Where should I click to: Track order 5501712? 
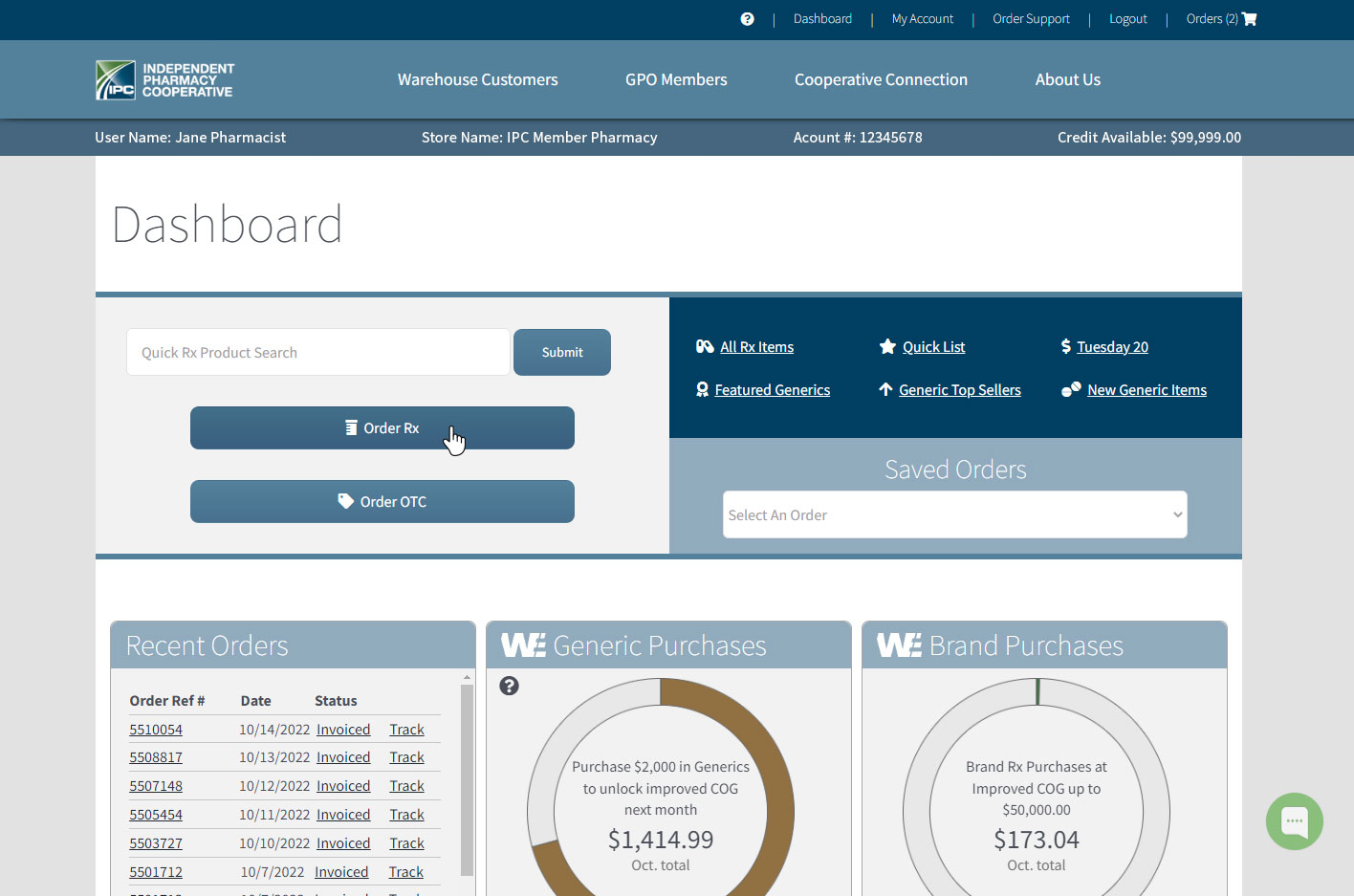405,871
